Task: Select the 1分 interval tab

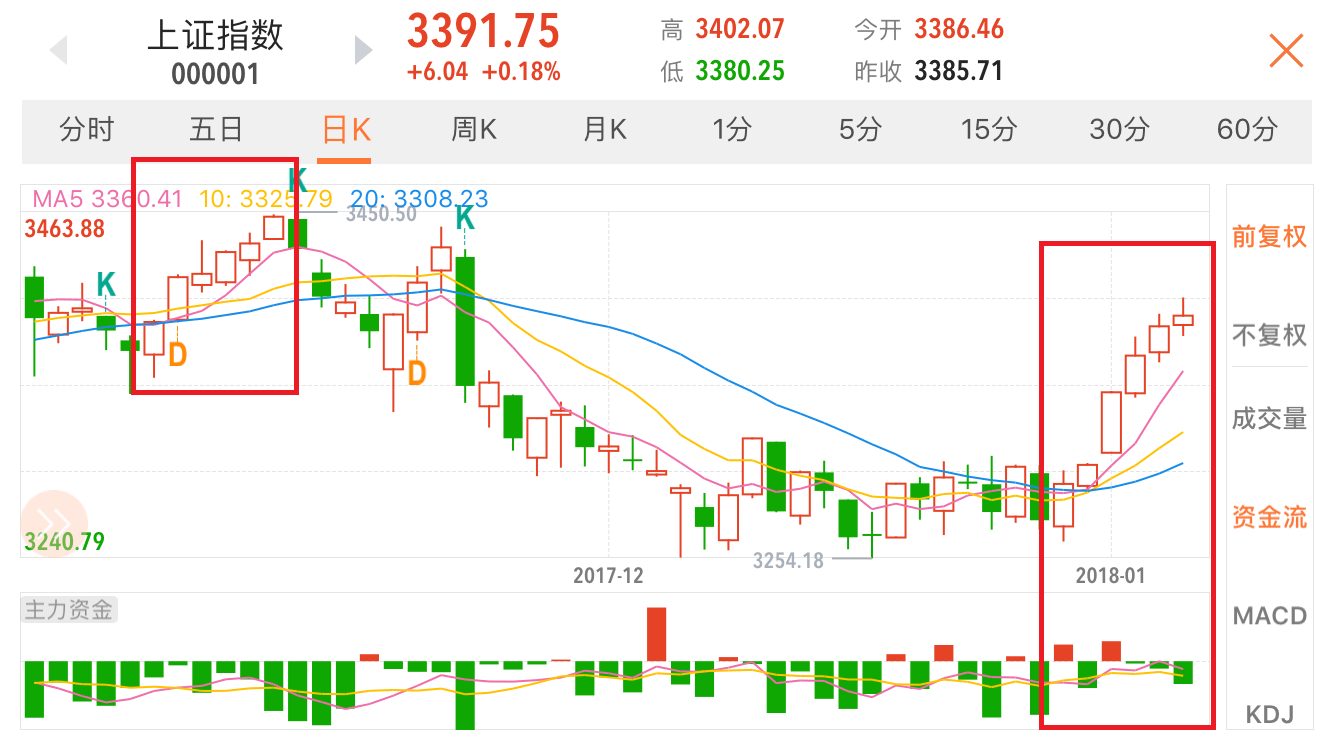Action: 732,129
